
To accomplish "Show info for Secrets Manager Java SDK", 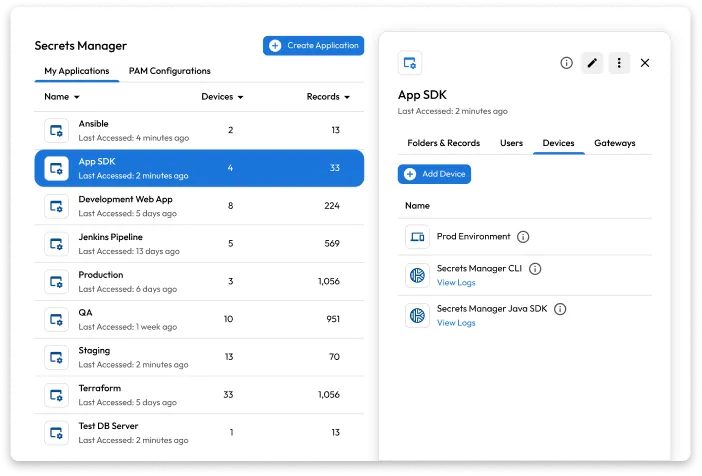I will pos(560,309).
